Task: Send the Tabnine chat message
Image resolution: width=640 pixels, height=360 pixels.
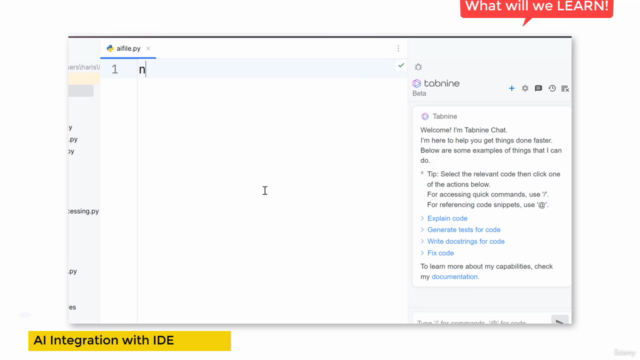Action: point(560,321)
